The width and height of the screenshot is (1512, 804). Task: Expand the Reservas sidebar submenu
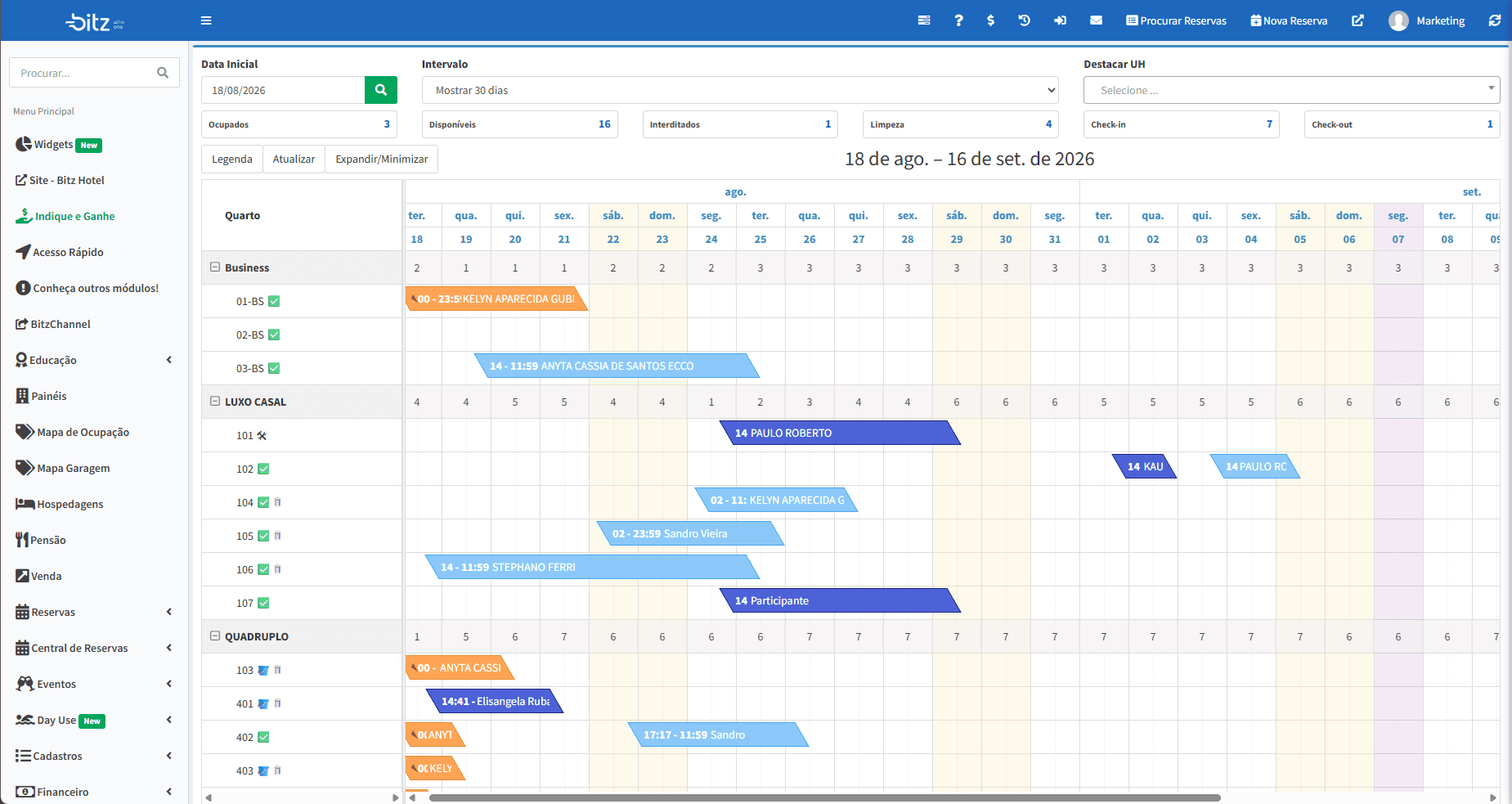click(x=94, y=612)
